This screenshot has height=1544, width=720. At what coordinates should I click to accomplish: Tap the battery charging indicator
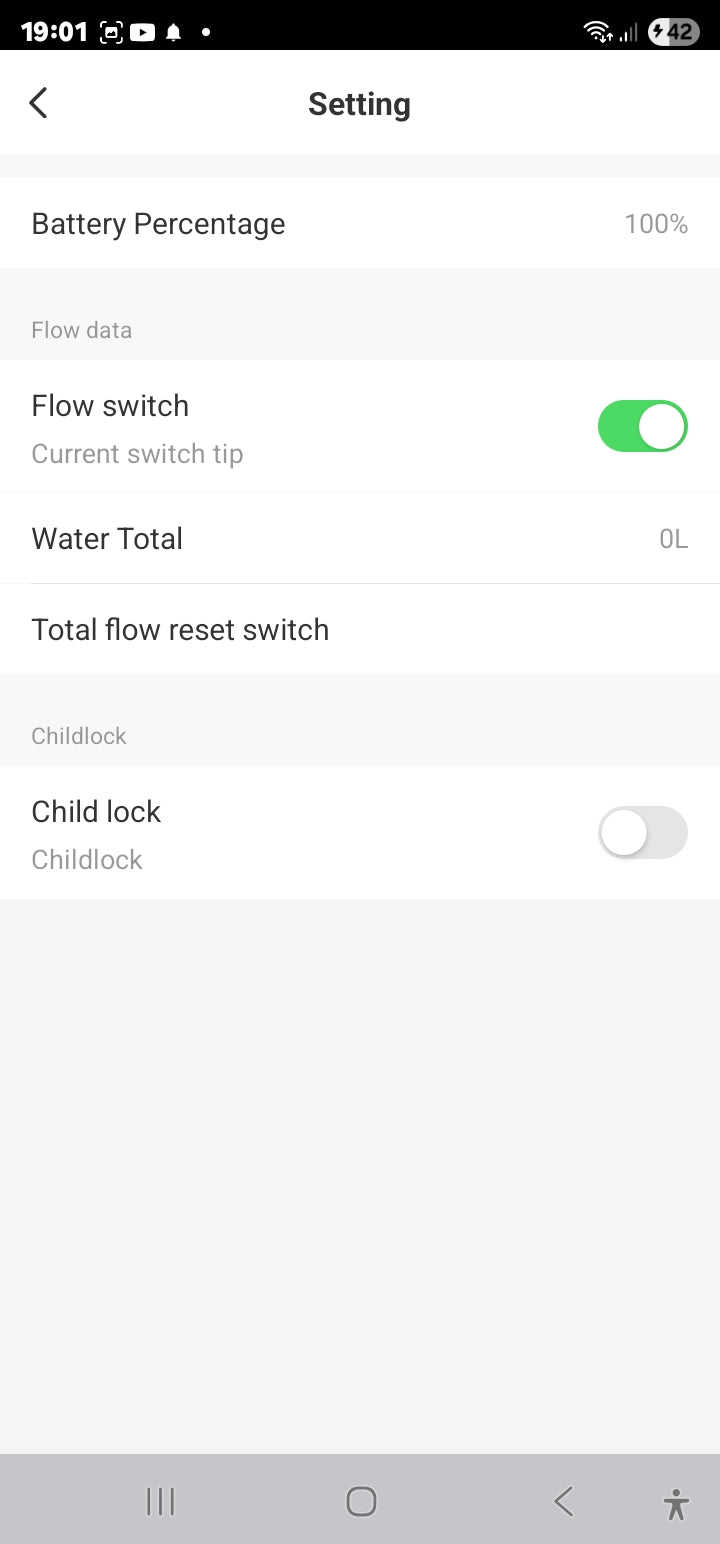(x=673, y=32)
